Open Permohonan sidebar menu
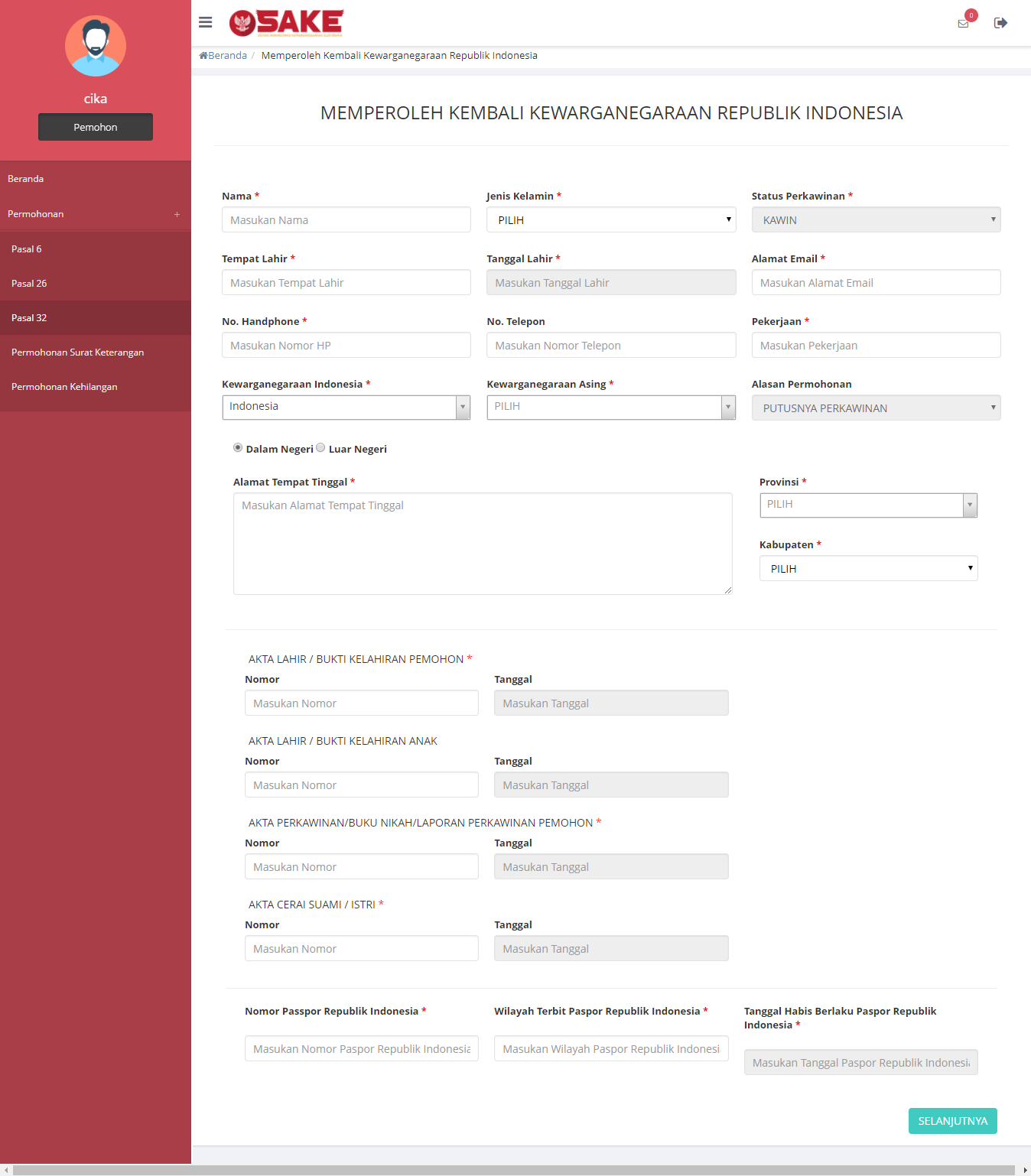 96,213
